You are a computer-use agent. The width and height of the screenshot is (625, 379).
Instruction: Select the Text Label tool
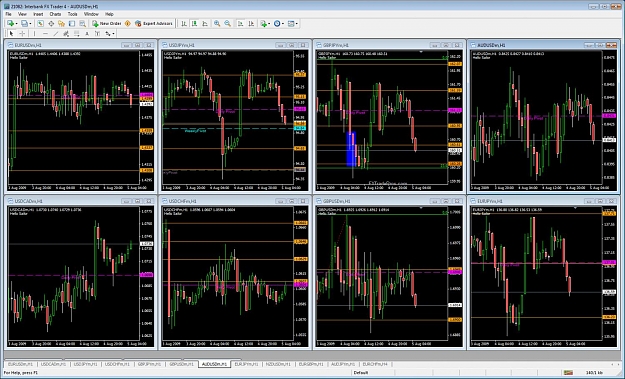pos(97,34)
